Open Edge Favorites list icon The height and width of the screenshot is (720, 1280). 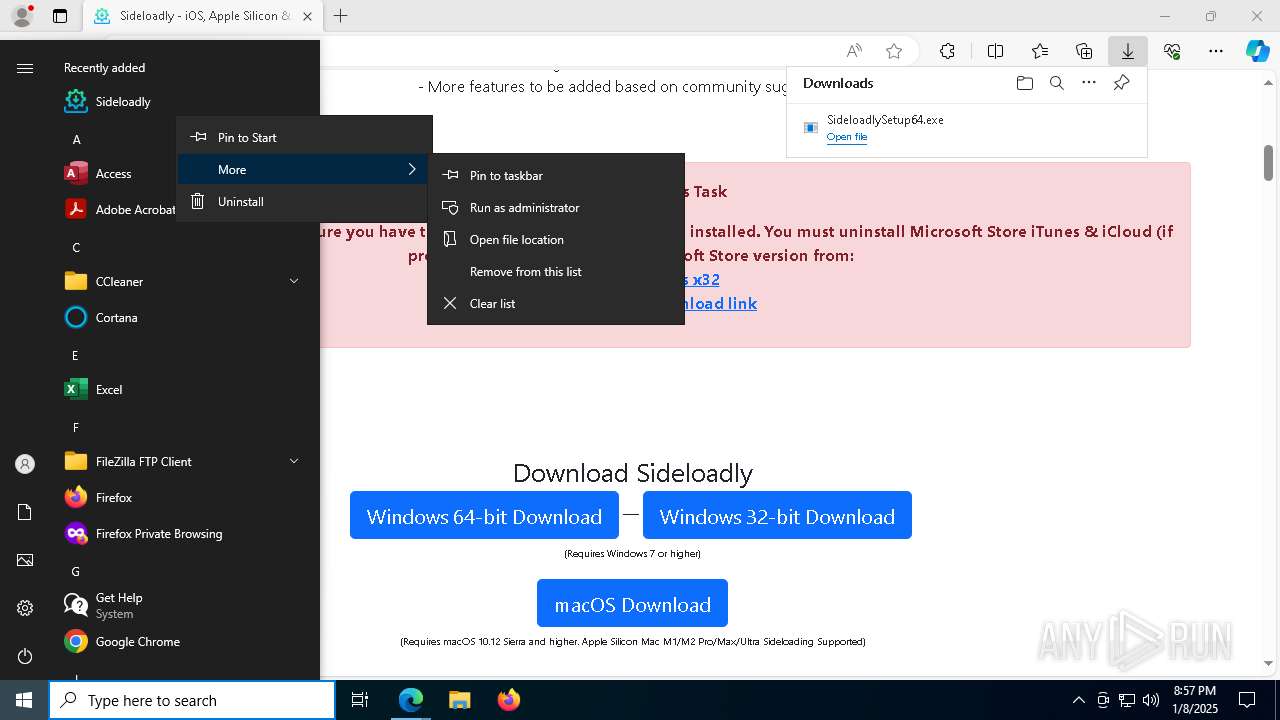coord(1040,51)
